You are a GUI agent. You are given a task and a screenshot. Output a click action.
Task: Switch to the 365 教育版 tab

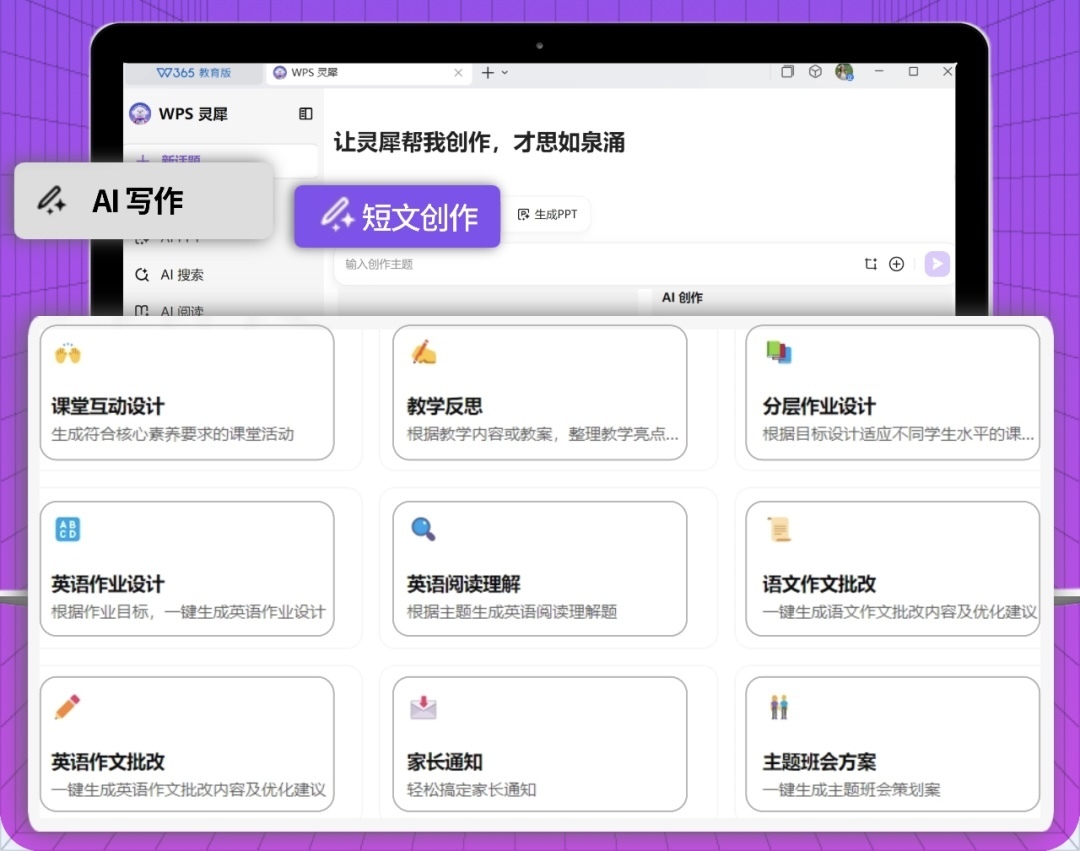point(194,73)
